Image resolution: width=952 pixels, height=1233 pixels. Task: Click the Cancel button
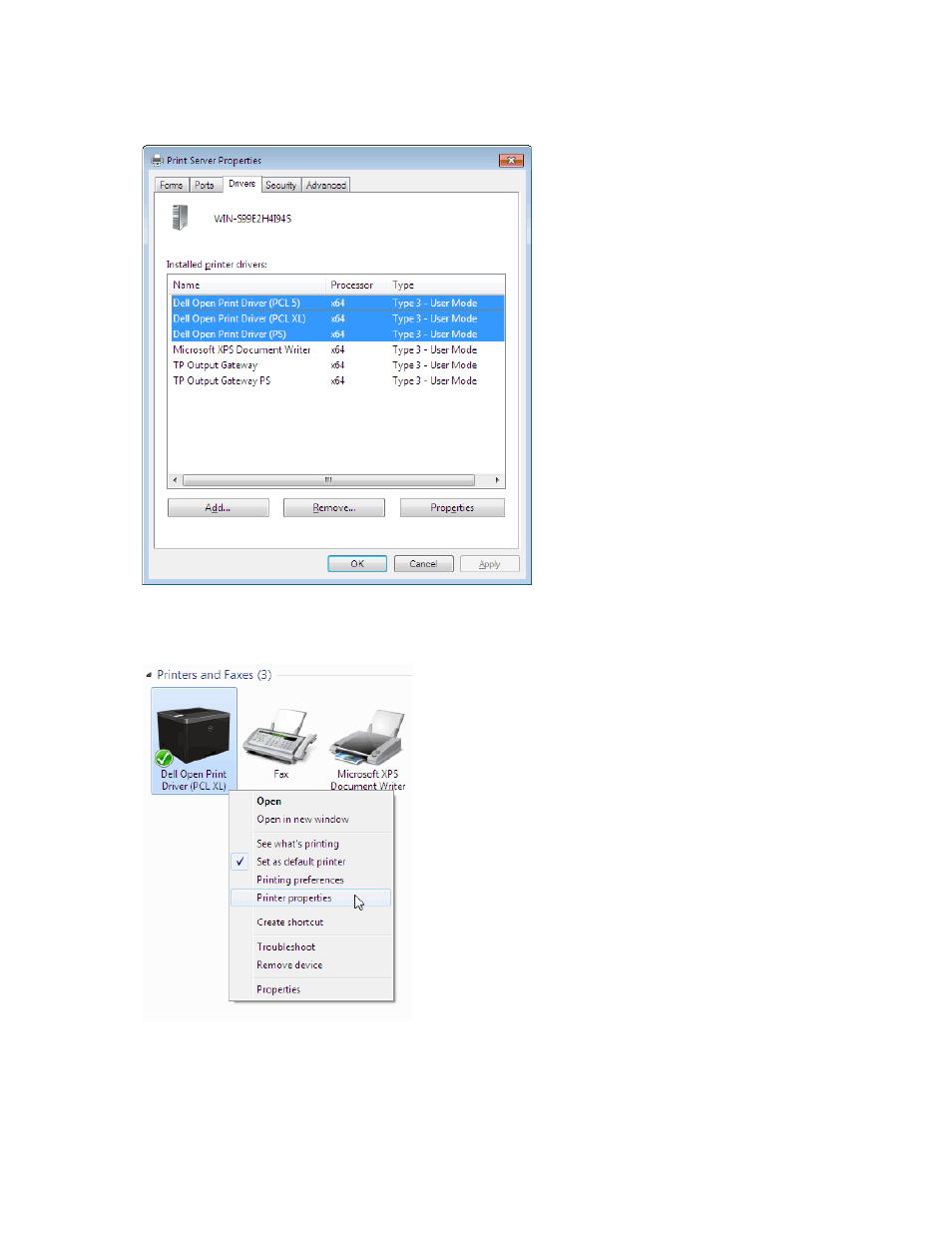pyautogui.click(x=424, y=564)
